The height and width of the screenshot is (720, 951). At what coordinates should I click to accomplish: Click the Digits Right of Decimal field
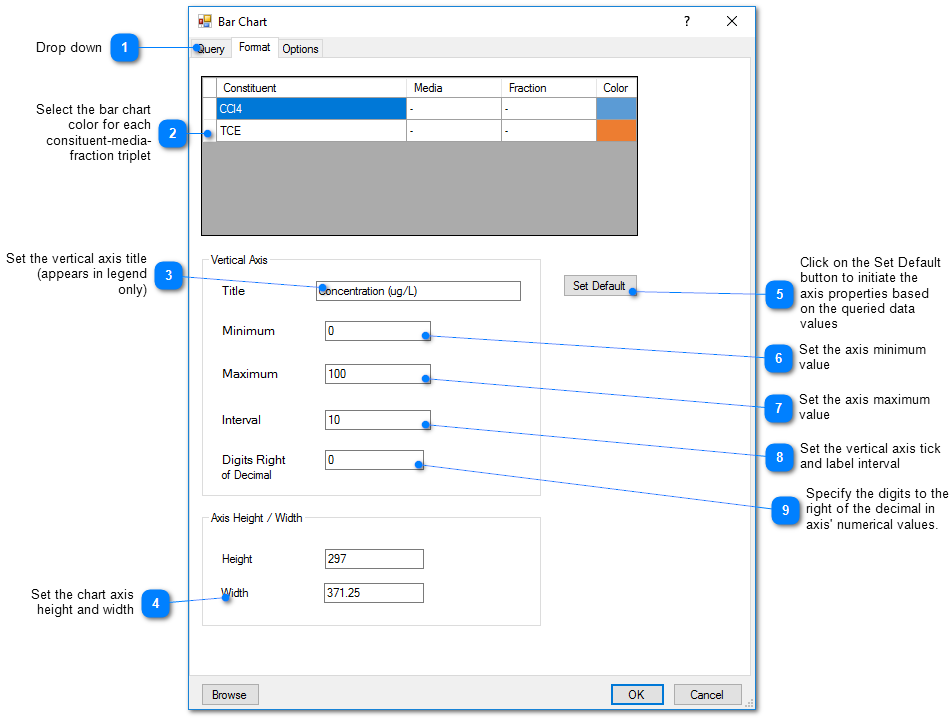tap(373, 460)
